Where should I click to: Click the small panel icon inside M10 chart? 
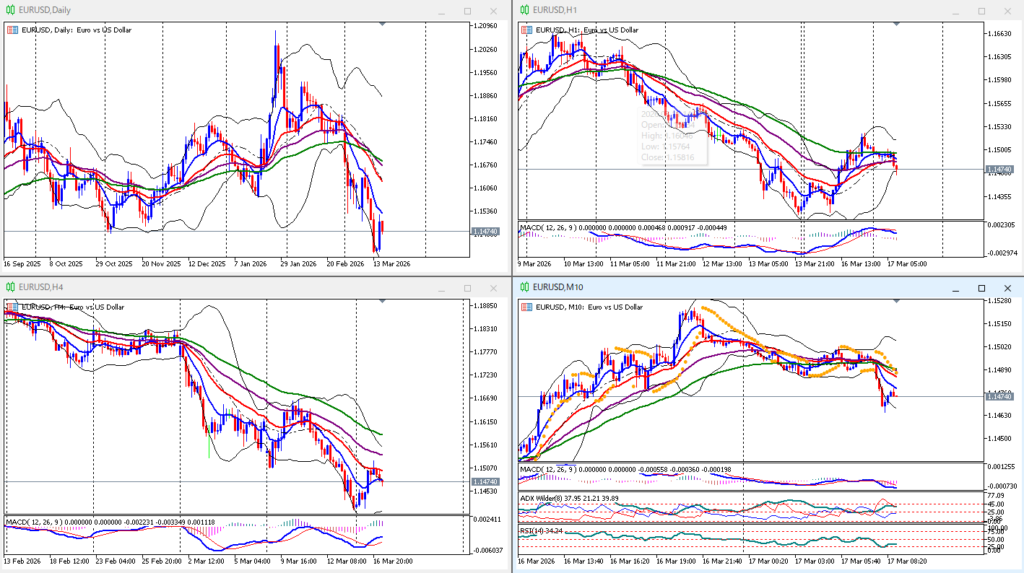527,307
